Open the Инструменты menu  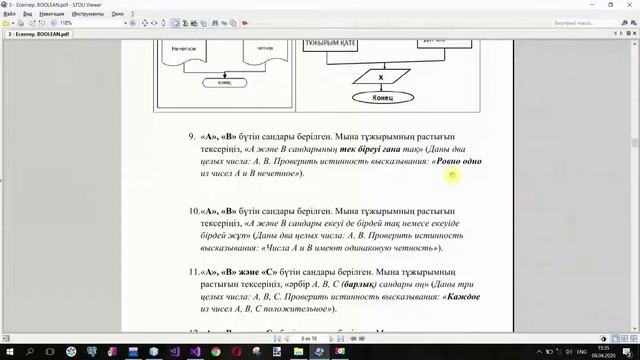pyautogui.click(x=88, y=14)
